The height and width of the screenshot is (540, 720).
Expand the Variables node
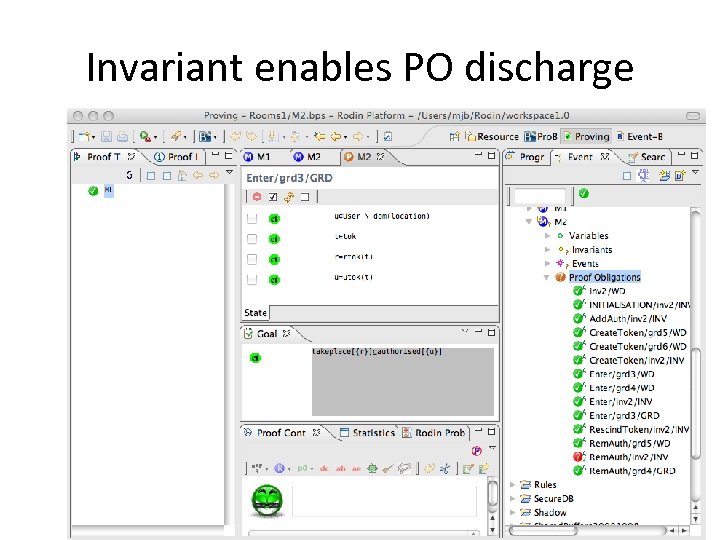[x=547, y=236]
